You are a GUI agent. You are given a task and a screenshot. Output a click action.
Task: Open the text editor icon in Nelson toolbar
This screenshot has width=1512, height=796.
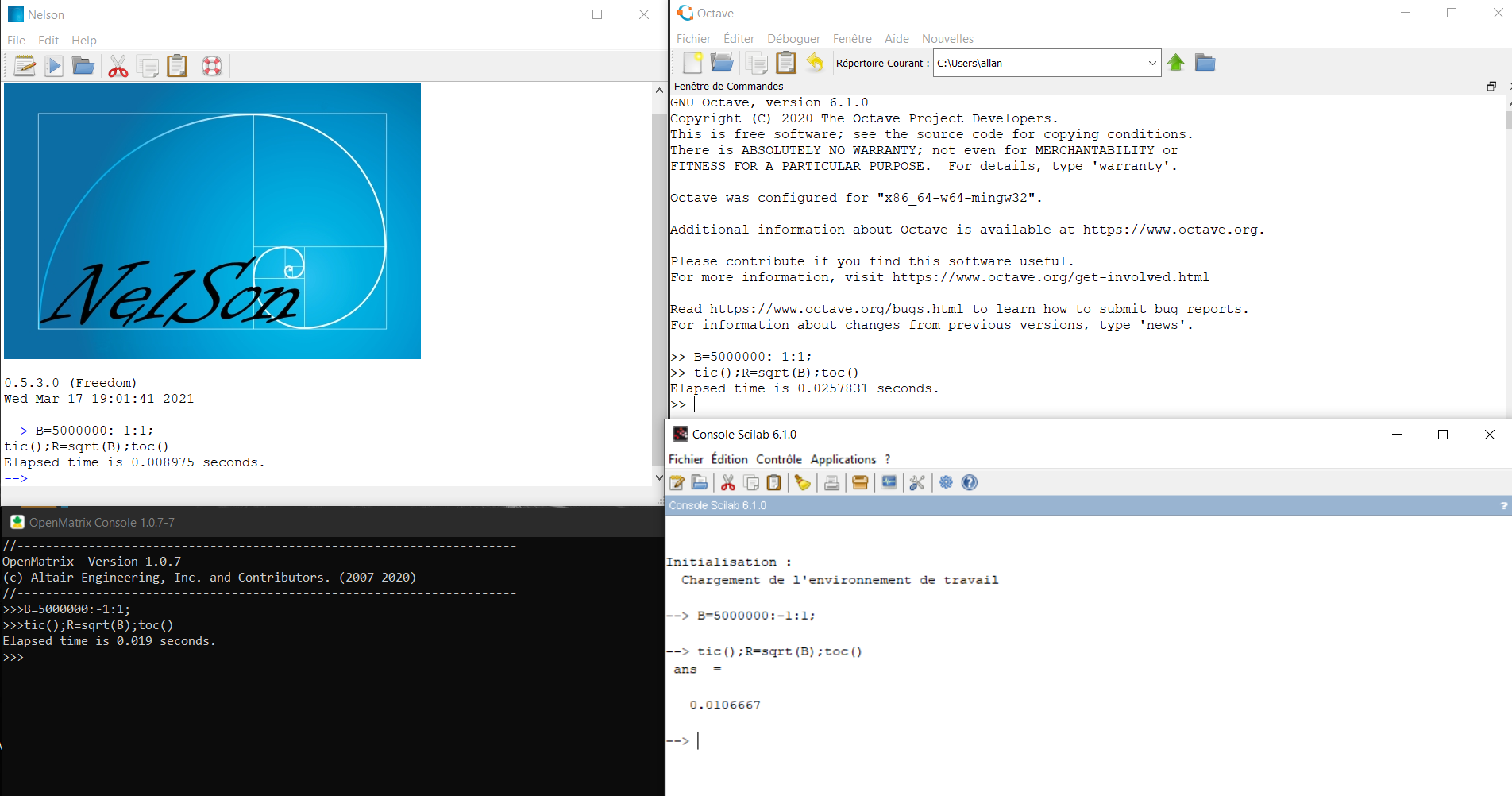[25, 66]
